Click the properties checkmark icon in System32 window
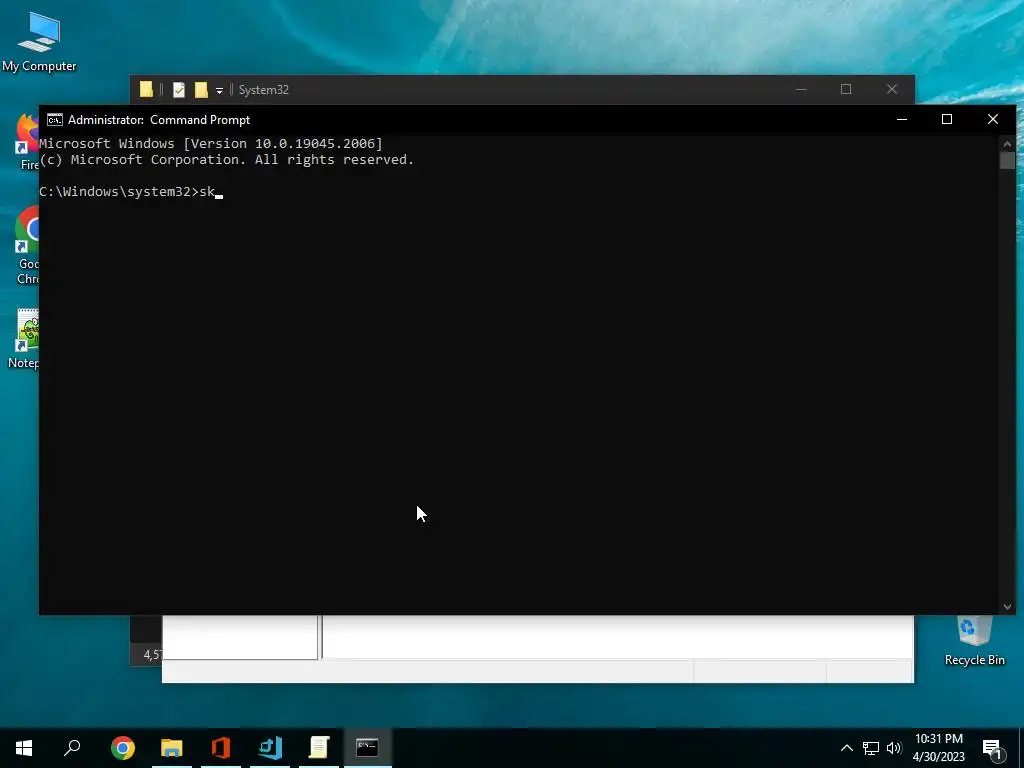This screenshot has width=1024, height=768. coord(178,89)
